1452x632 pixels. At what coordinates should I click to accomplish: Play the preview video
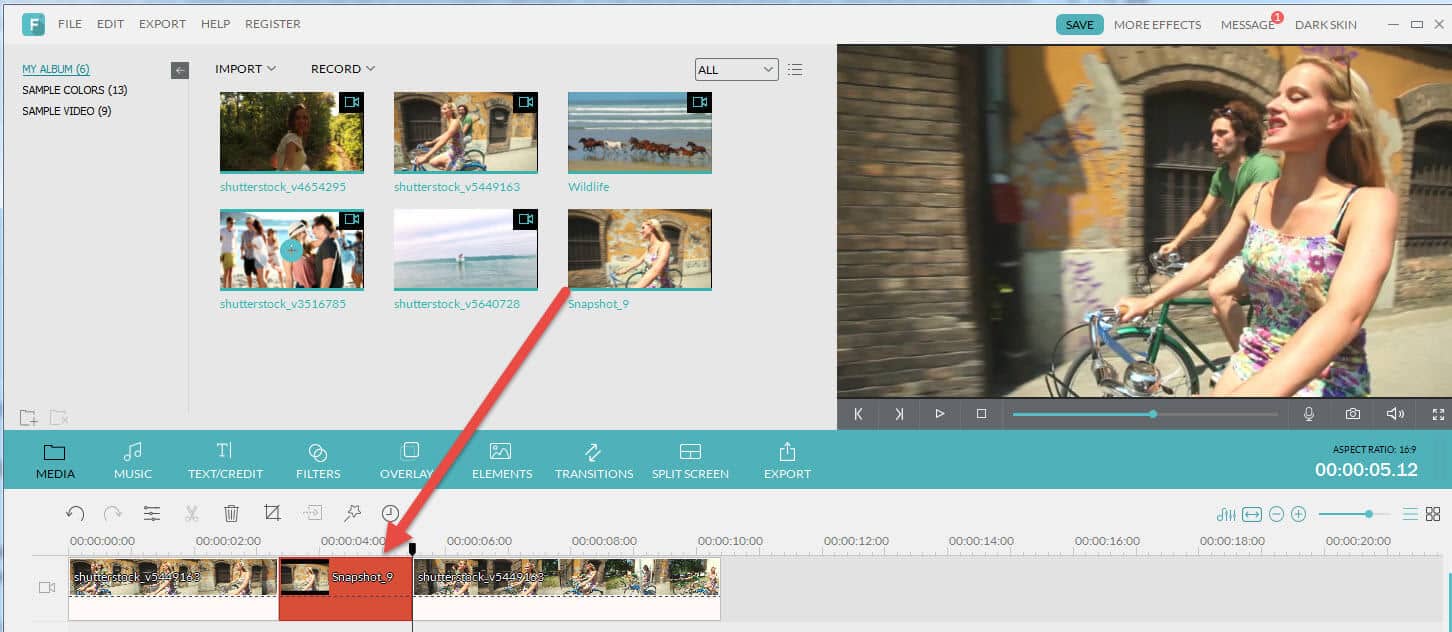940,414
